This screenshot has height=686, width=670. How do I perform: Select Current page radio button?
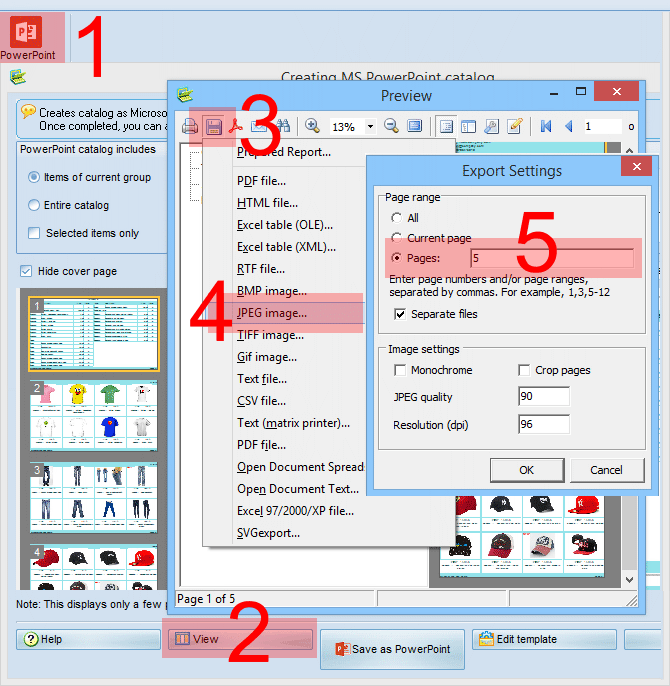(x=396, y=238)
